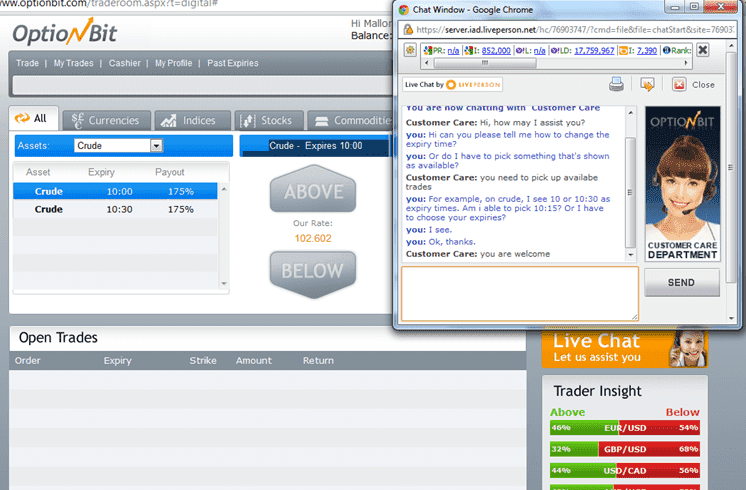Click the ABOVE trade button

pos(313,189)
